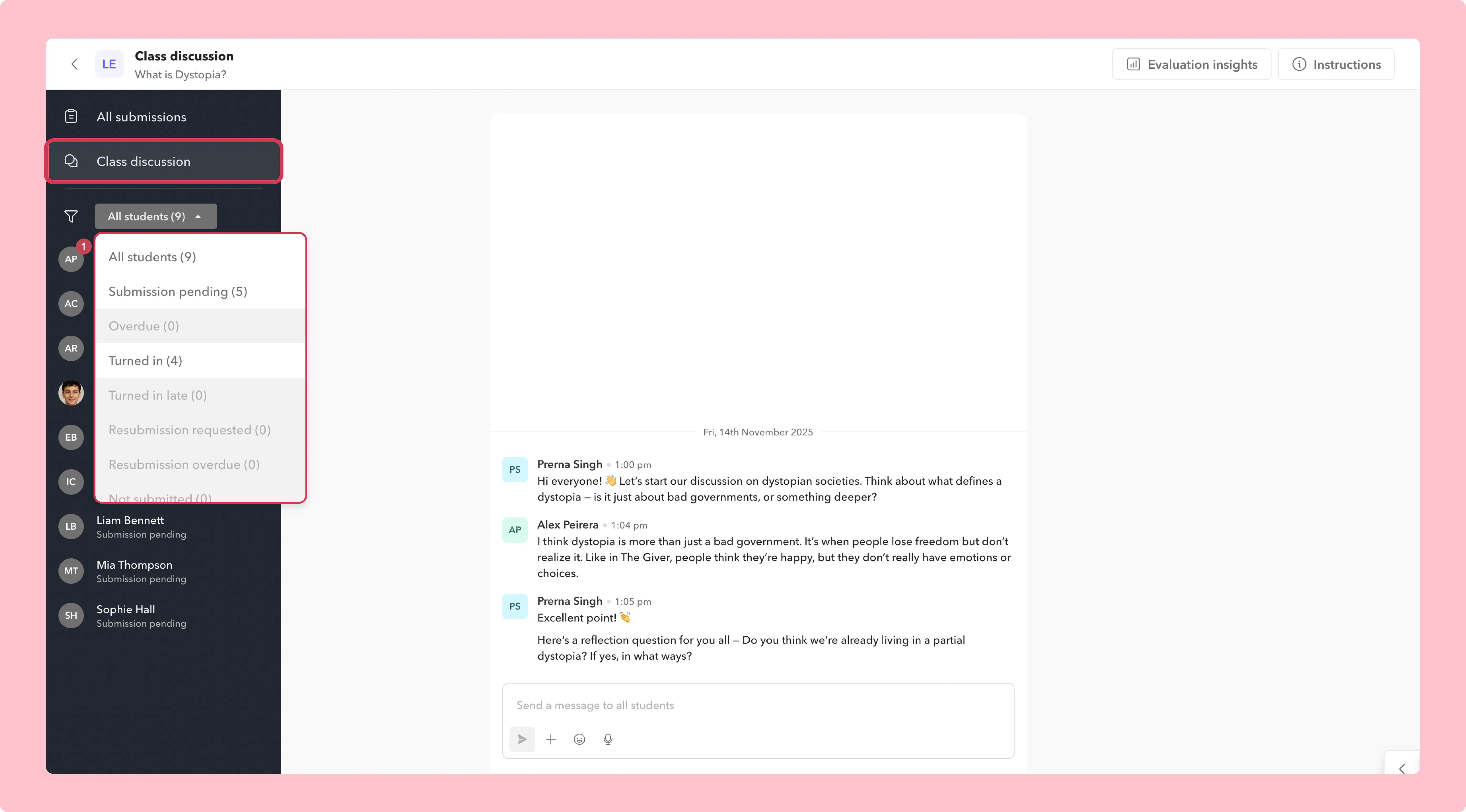1466x812 pixels.
Task: Filter by Turned in (4)
Action: [x=200, y=361]
